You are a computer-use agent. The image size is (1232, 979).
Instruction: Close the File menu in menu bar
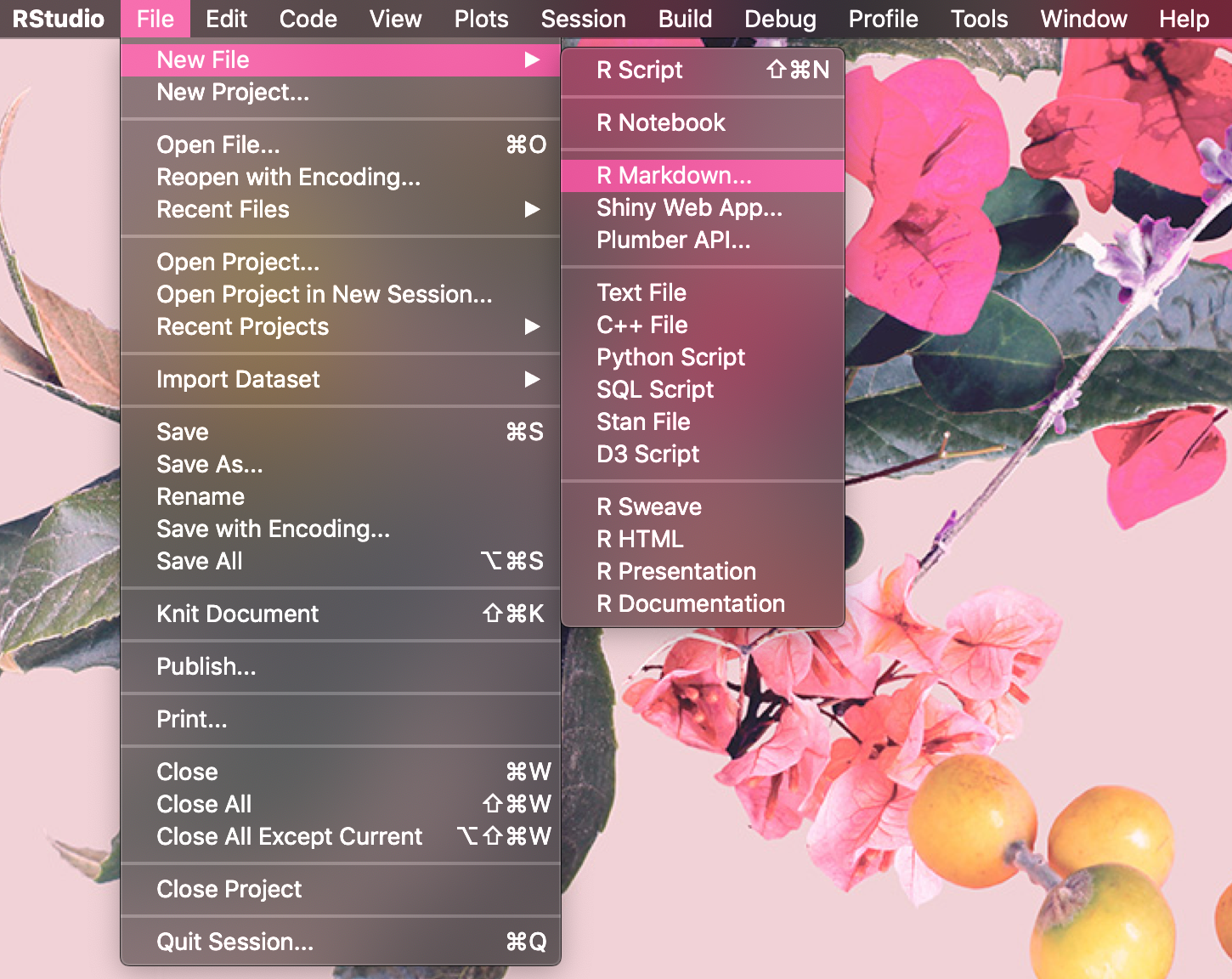point(155,19)
